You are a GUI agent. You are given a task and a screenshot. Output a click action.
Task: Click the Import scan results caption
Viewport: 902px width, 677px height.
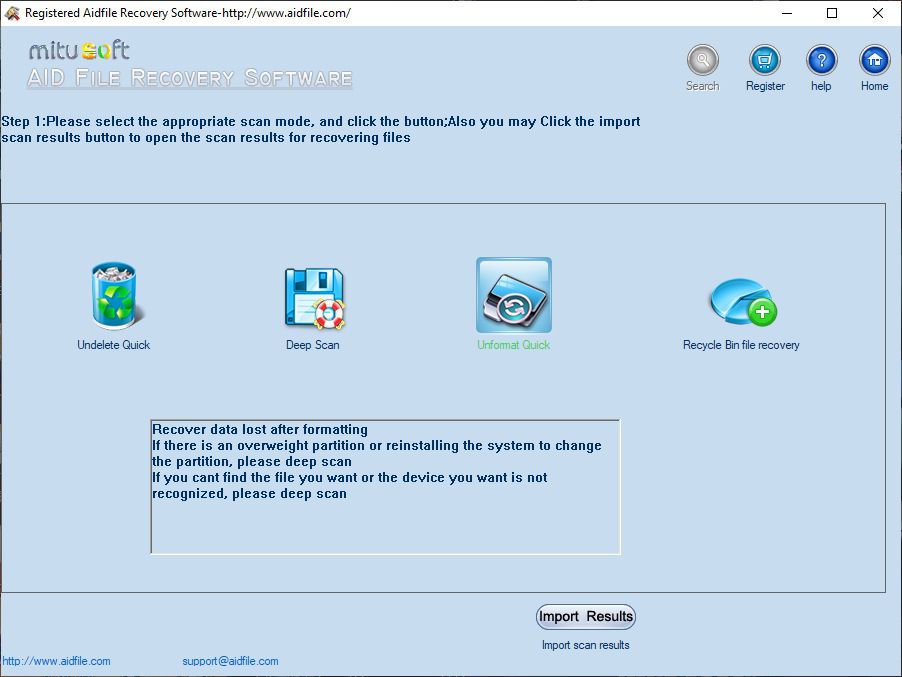586,645
